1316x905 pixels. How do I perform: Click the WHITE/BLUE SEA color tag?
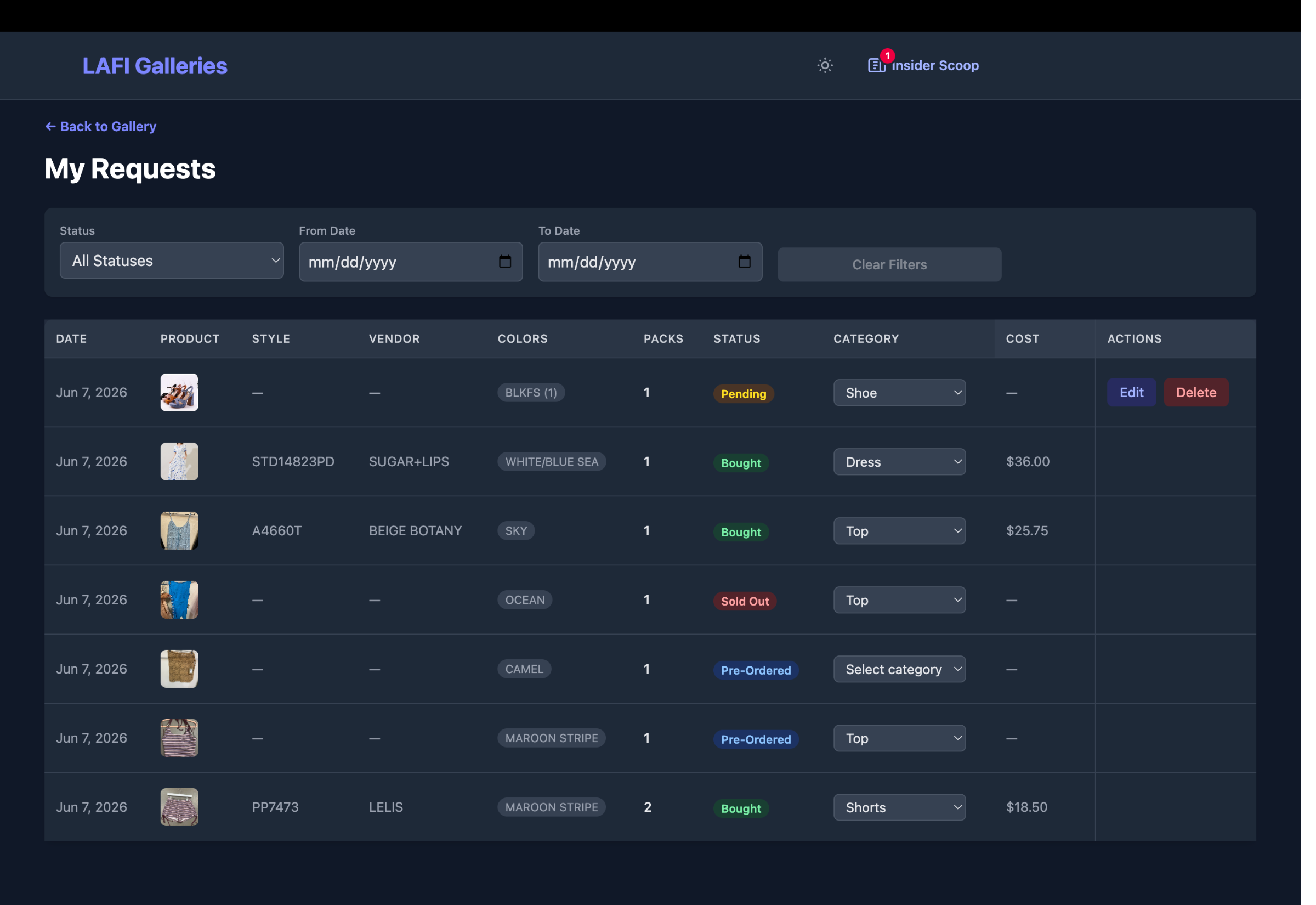(x=552, y=462)
